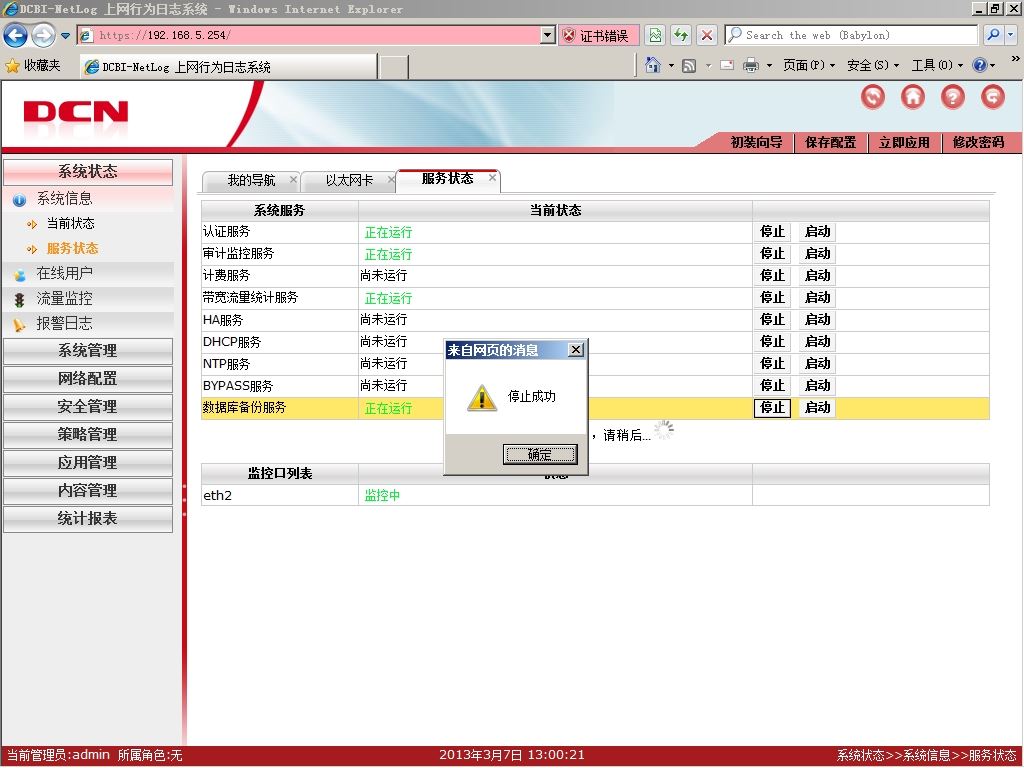Click the Search the web box

[x=851, y=35]
